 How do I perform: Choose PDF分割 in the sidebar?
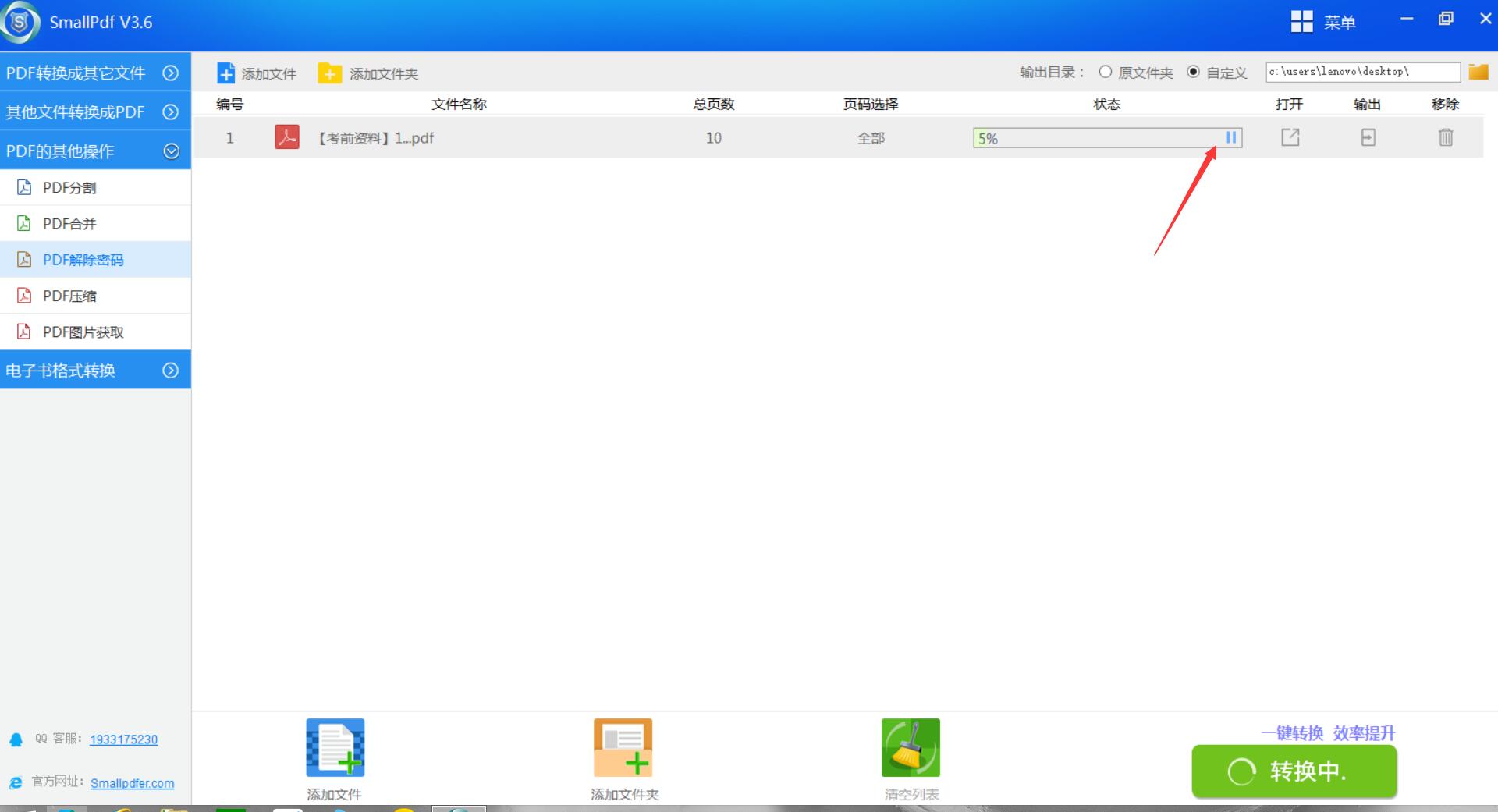click(x=69, y=187)
